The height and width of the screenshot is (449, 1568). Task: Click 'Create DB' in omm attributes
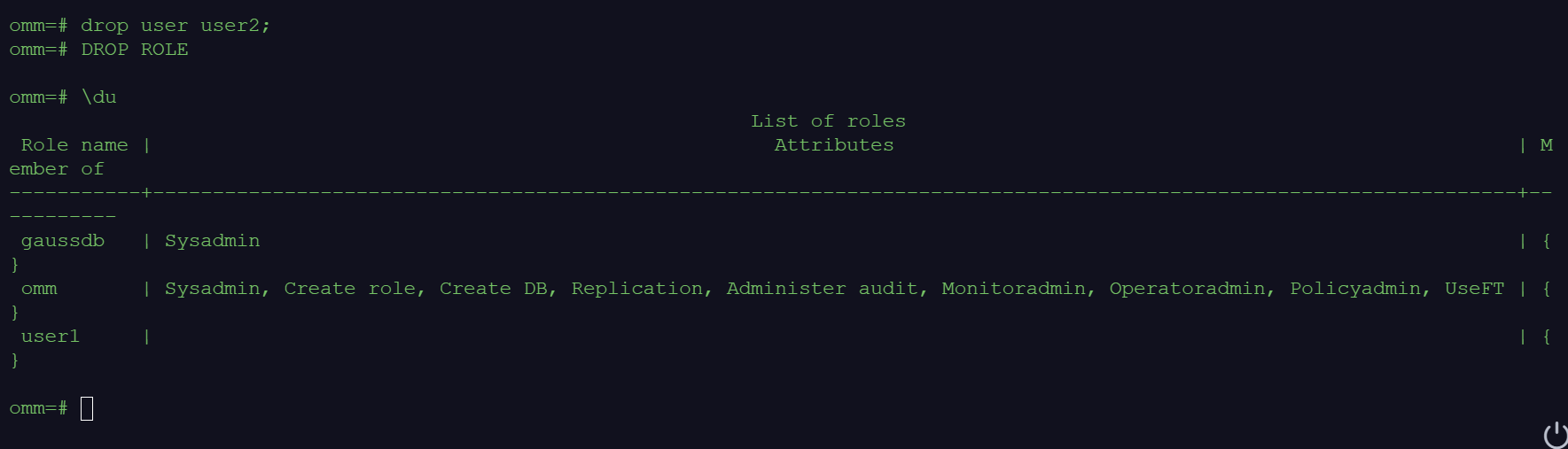[493, 289]
